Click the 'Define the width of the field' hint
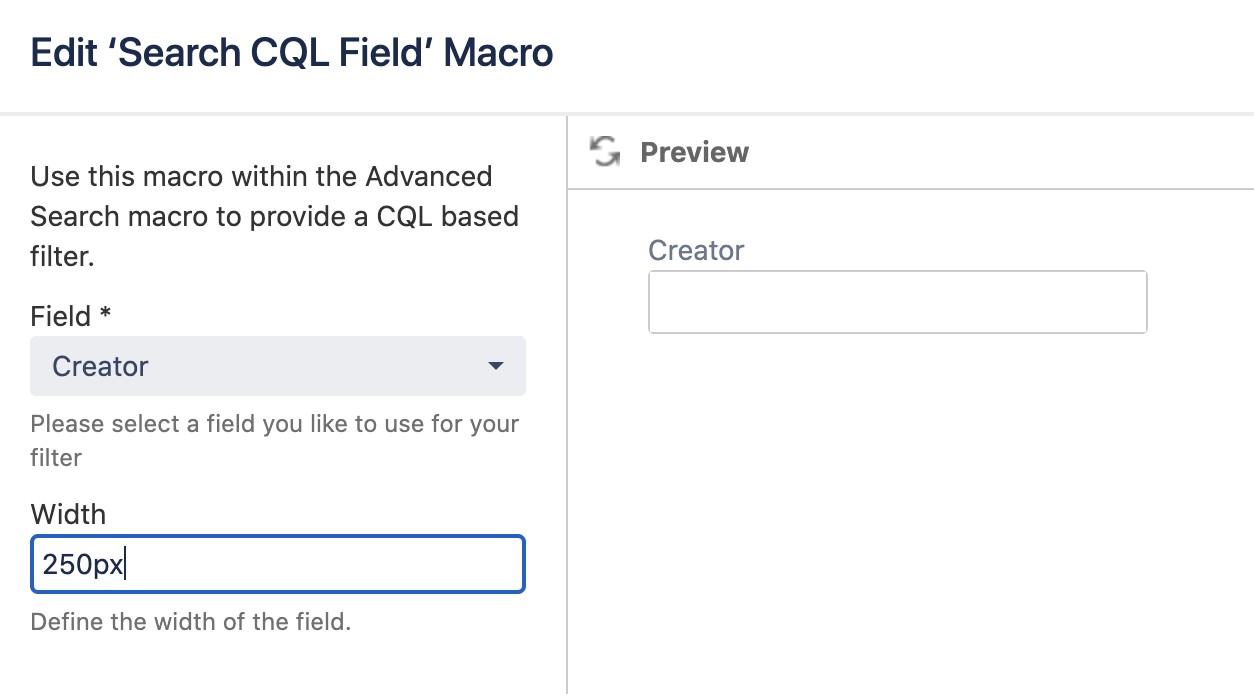Image resolution: width=1254 pixels, height=694 pixels. (x=191, y=621)
